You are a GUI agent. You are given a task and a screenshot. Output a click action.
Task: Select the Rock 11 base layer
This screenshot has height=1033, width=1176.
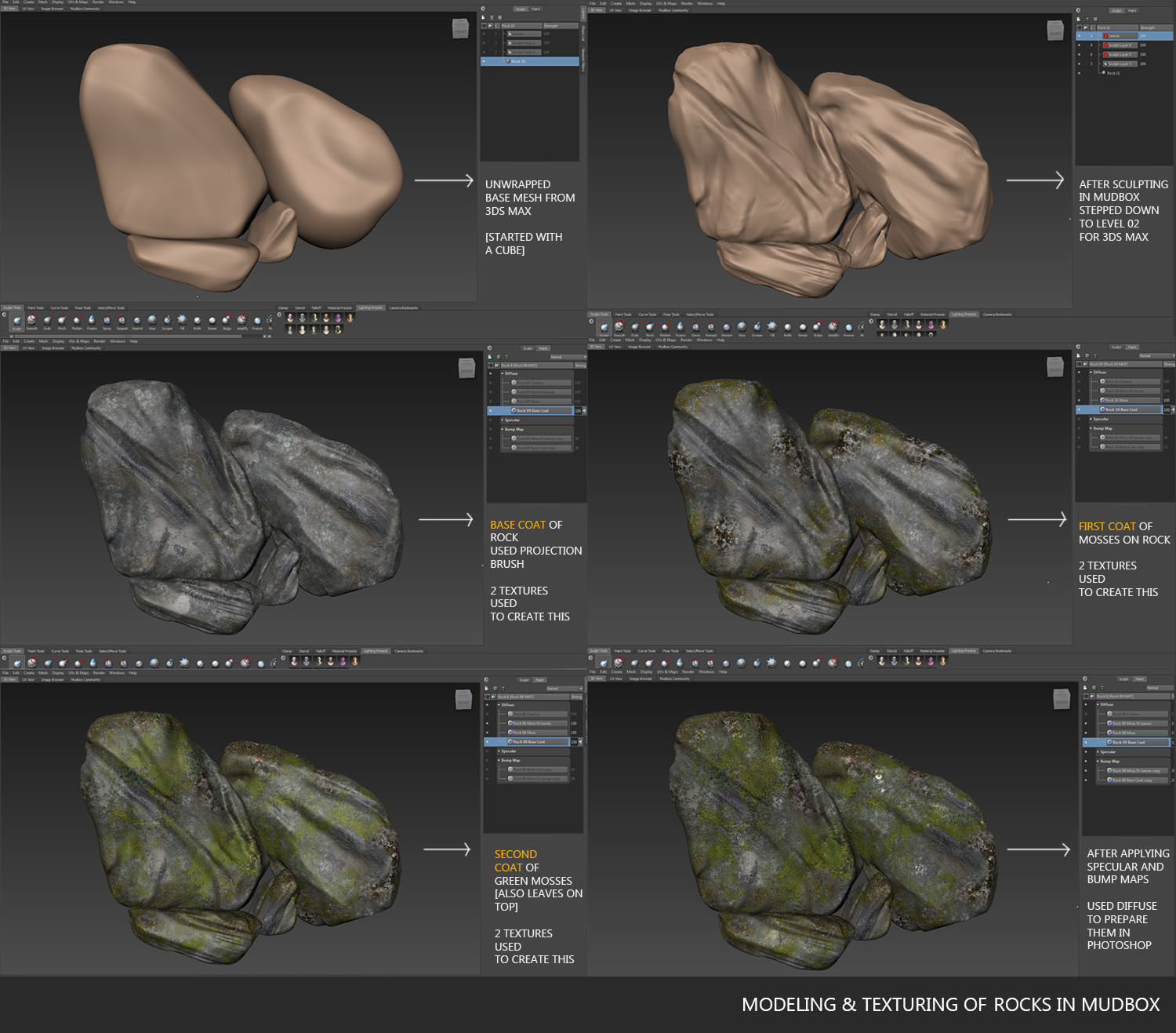tap(1113, 73)
